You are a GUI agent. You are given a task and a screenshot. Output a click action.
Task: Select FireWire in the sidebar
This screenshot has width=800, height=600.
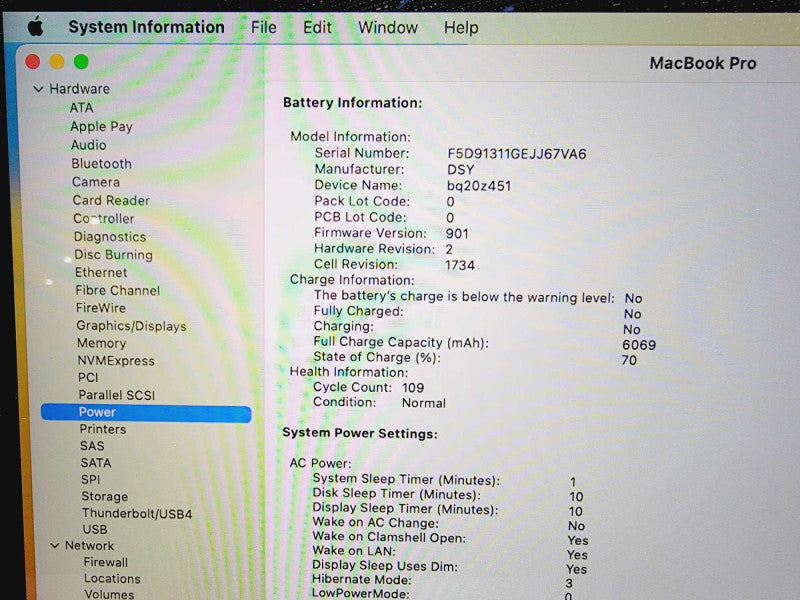point(101,308)
